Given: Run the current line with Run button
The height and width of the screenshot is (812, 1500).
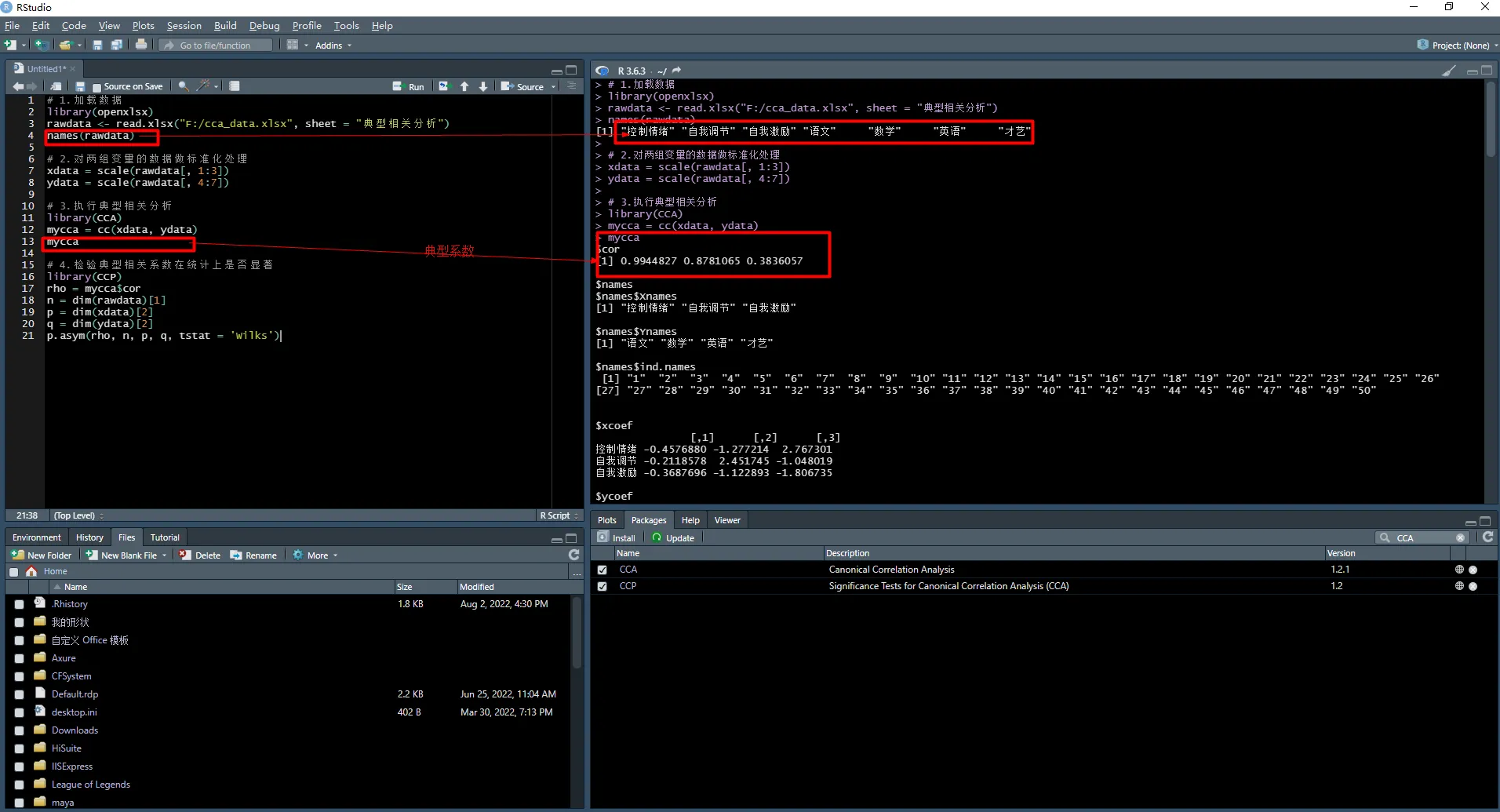Looking at the screenshot, I should tap(409, 86).
